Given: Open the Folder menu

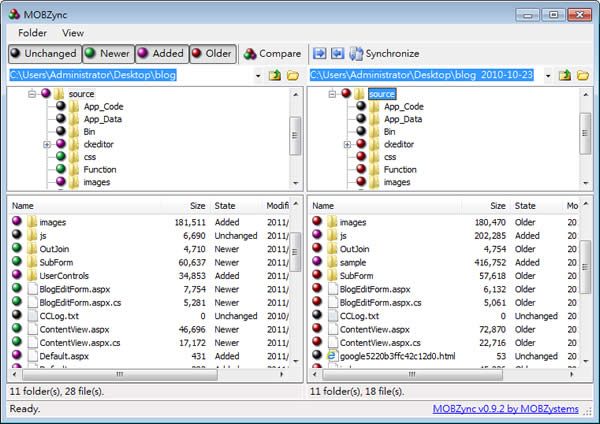Looking at the screenshot, I should coord(32,32).
